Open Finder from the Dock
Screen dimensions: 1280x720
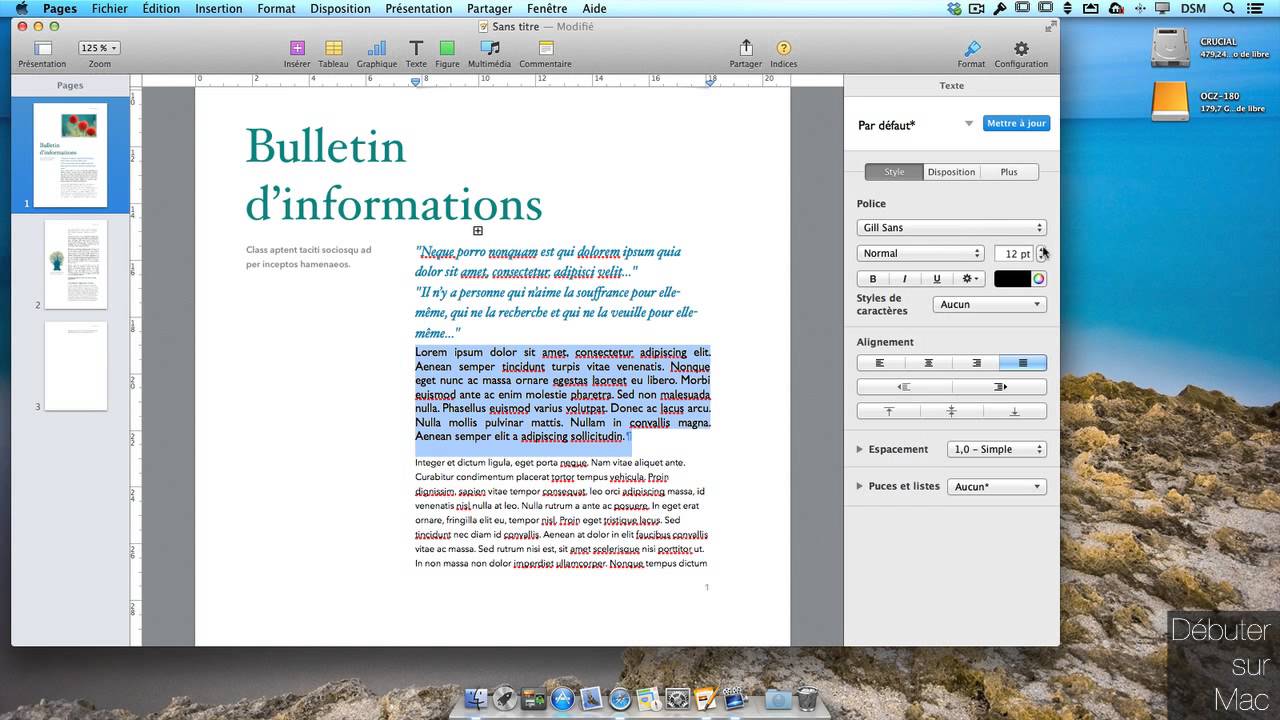(477, 698)
